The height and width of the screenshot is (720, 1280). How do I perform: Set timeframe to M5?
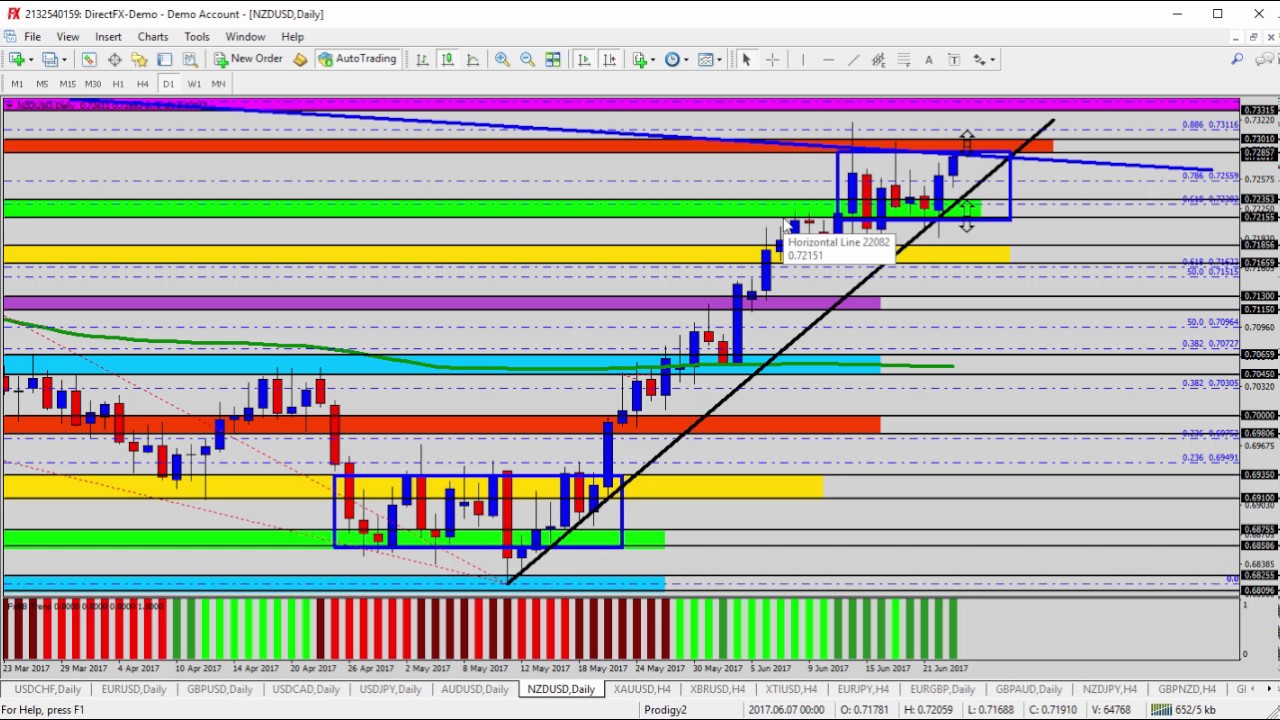pyautogui.click(x=42, y=84)
